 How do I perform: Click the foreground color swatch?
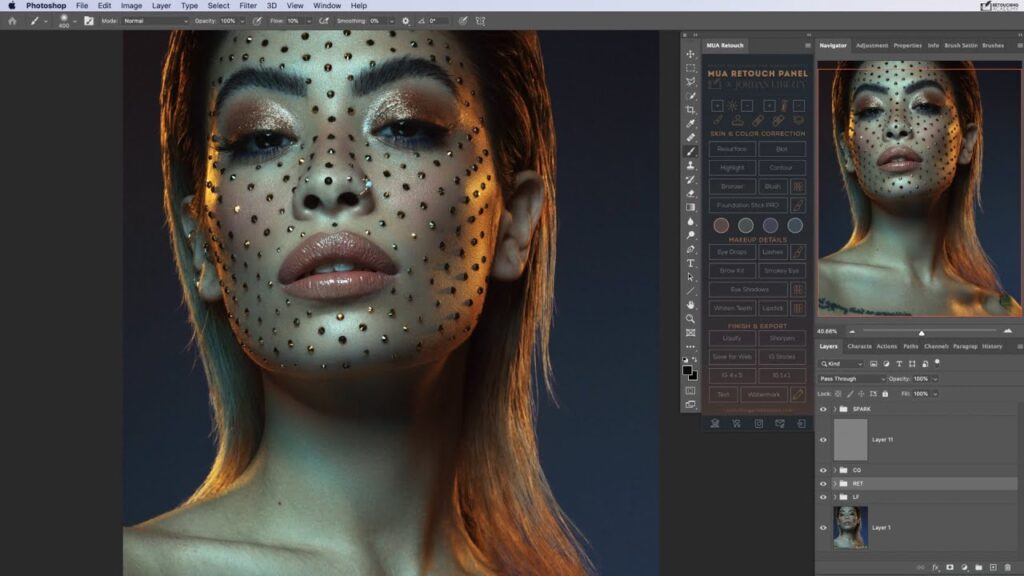pos(687,371)
